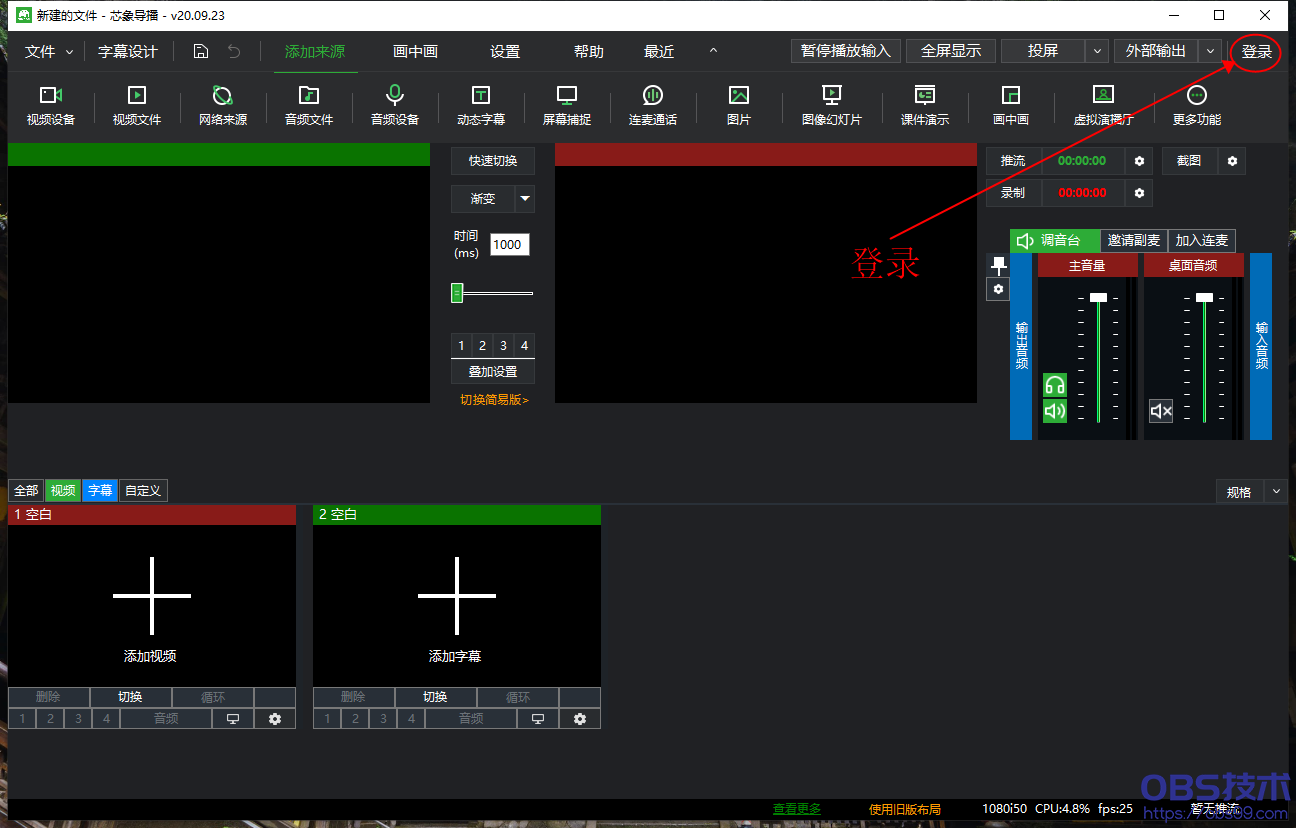Click the 登录 login button

1257,51
